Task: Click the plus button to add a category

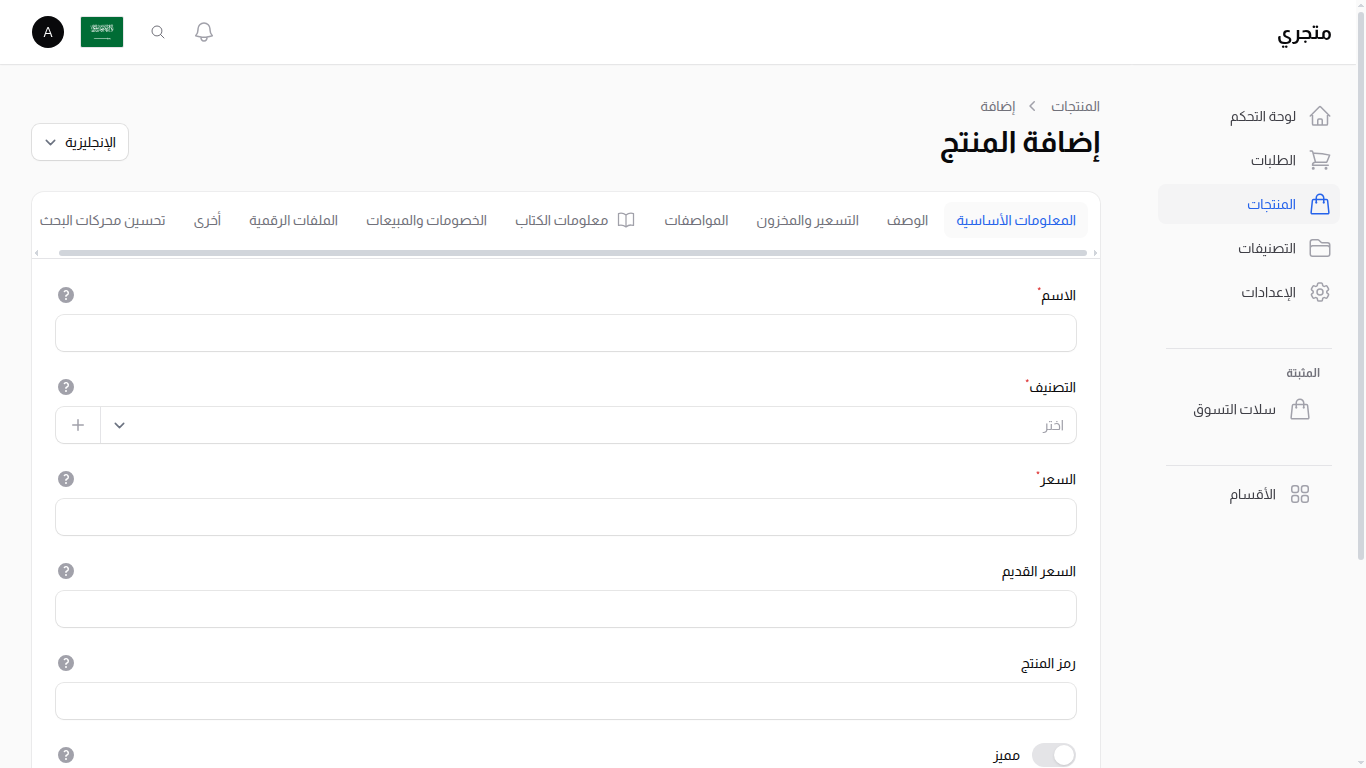Action: (77, 424)
